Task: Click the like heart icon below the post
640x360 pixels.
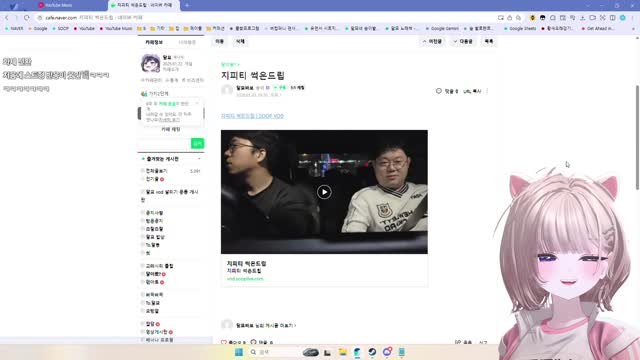Action: pyautogui.click(x=224, y=342)
